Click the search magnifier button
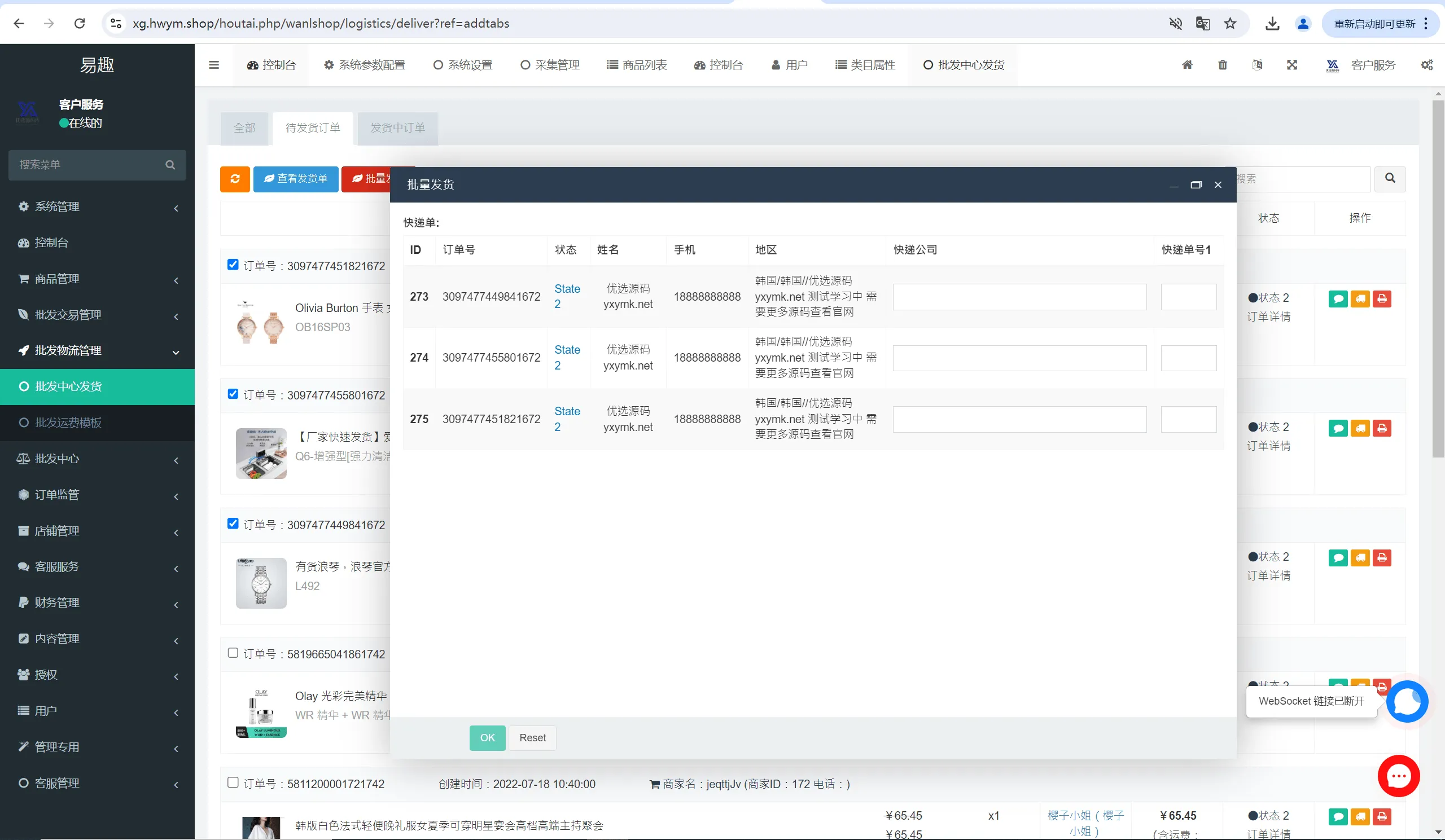 click(1390, 178)
